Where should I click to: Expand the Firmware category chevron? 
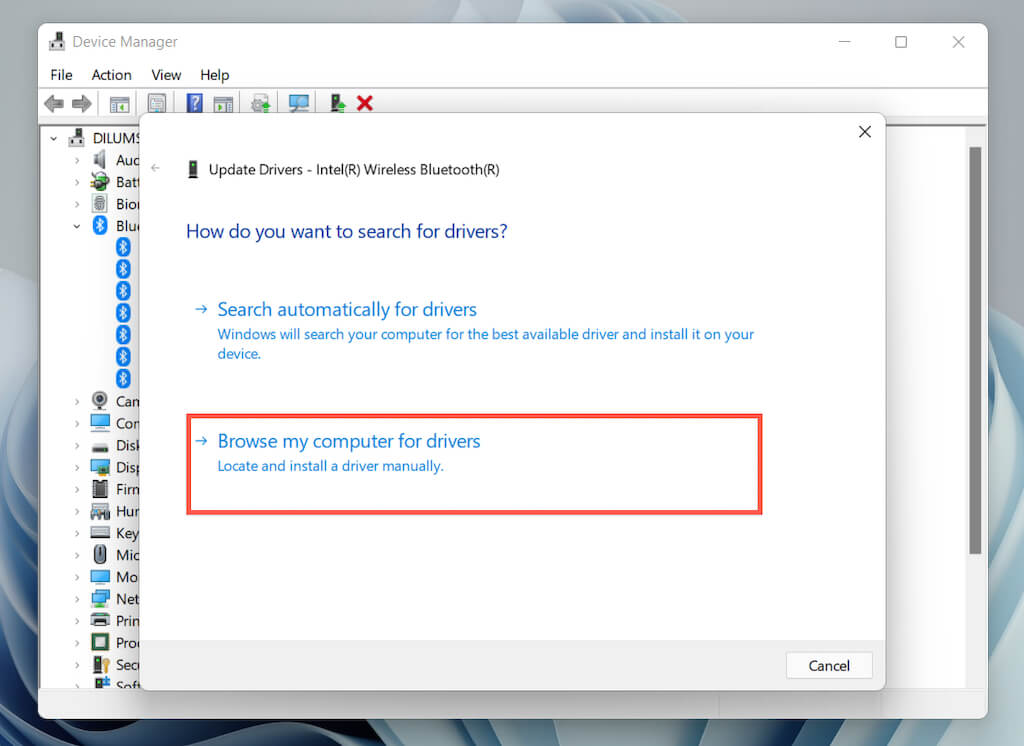click(x=76, y=489)
